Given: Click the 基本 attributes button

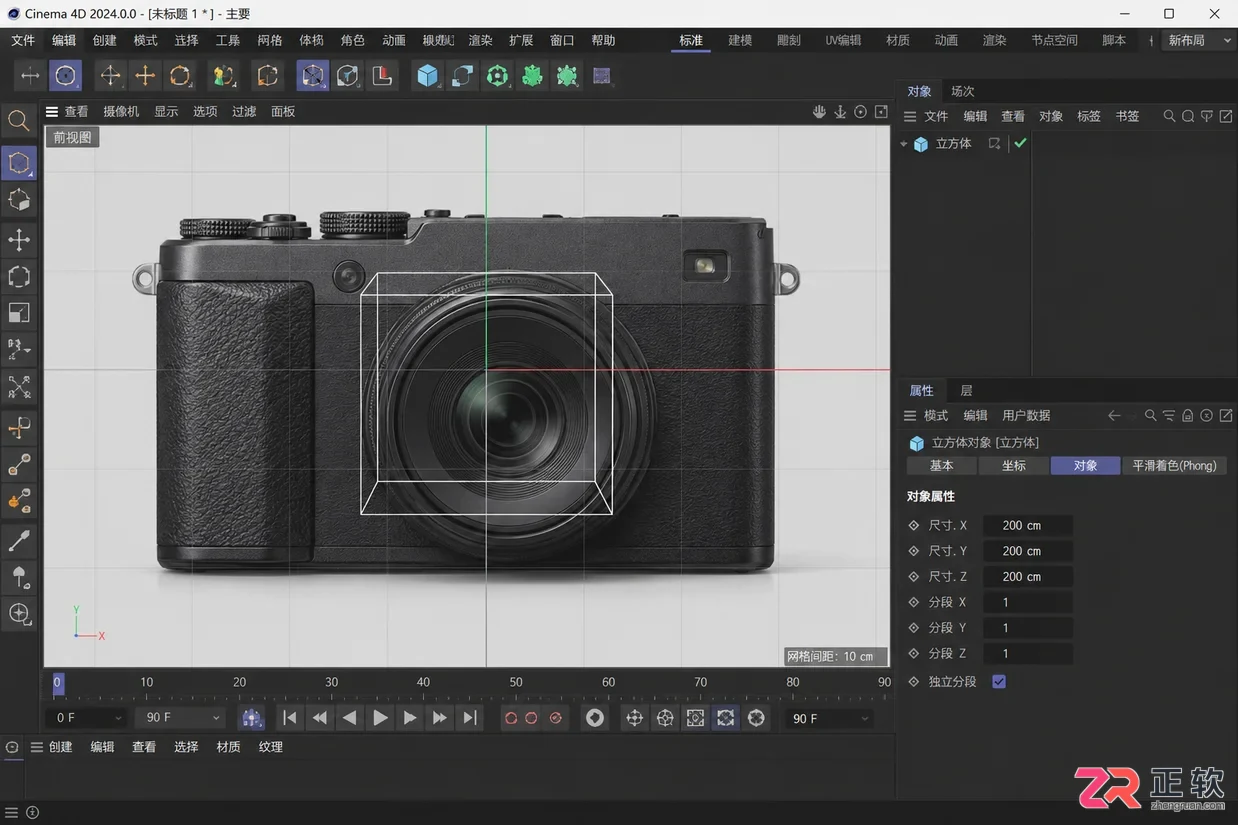Looking at the screenshot, I should 941,466.
